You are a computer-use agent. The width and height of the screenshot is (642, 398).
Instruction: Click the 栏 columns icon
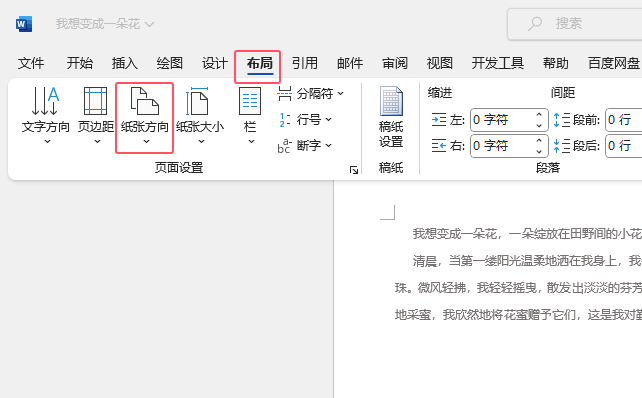(x=250, y=101)
